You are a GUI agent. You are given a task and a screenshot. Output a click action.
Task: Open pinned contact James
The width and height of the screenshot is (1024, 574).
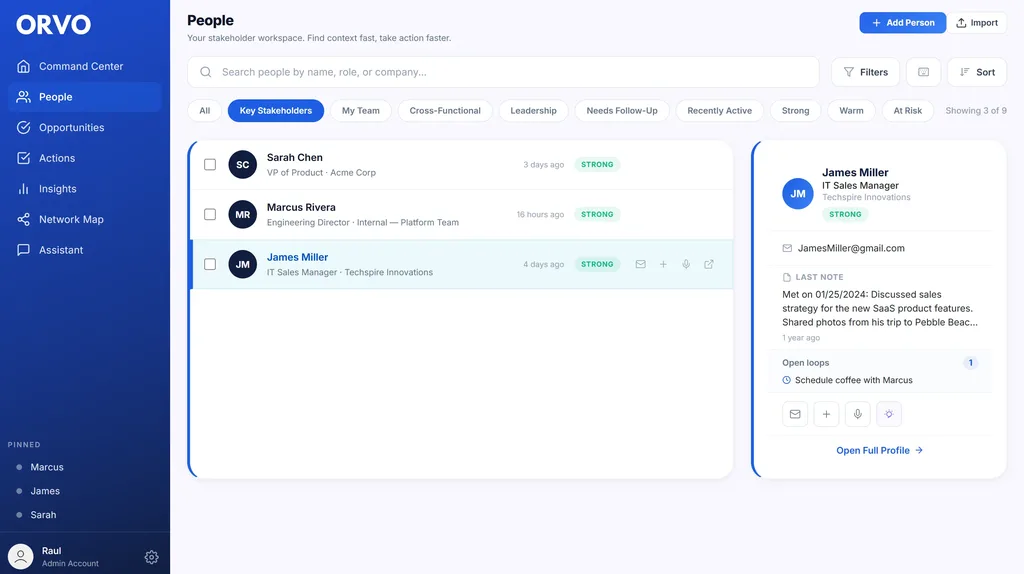coord(44,491)
